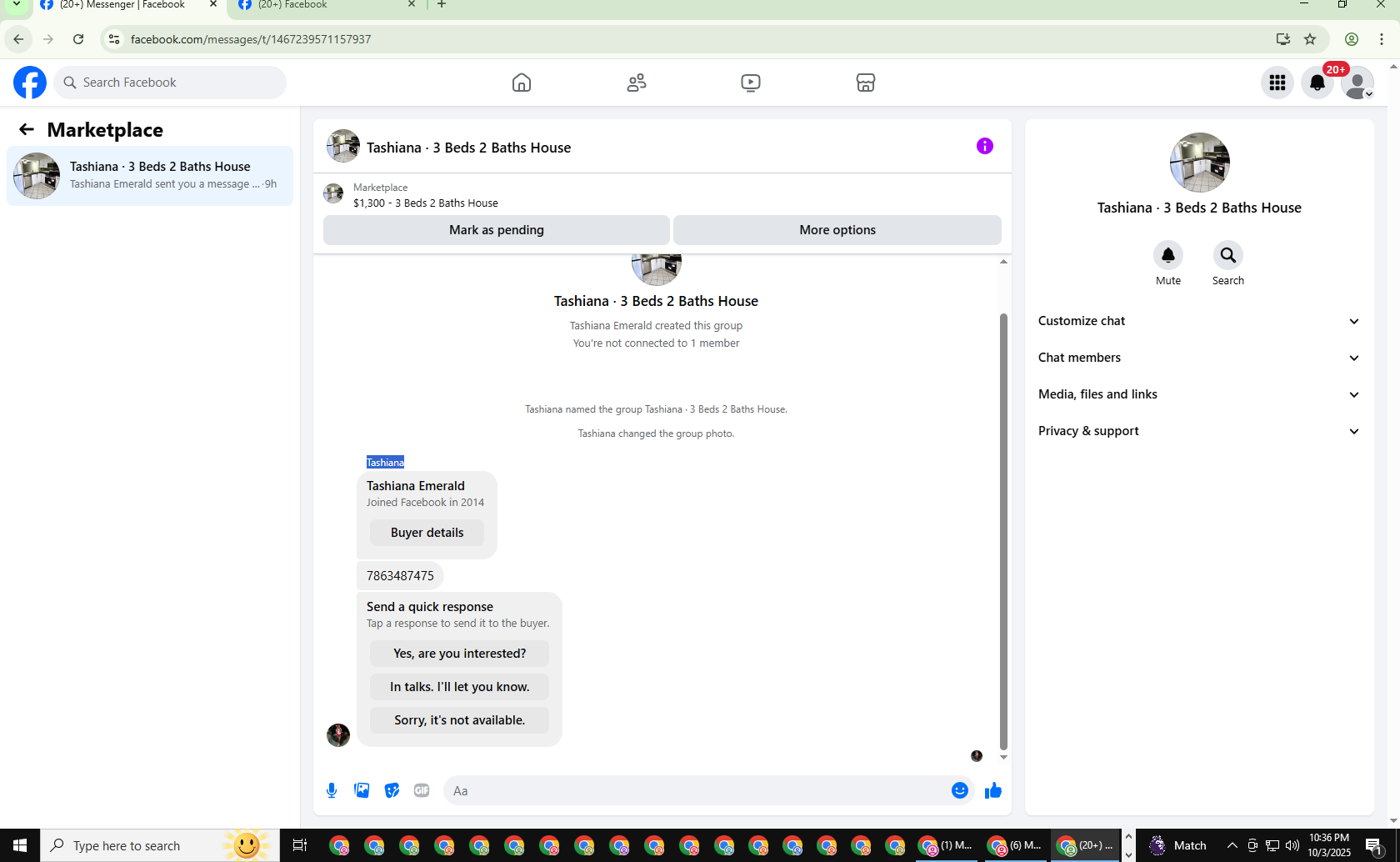1400x862 pixels.
Task: Open the Windows notification center
Action: (1374, 846)
